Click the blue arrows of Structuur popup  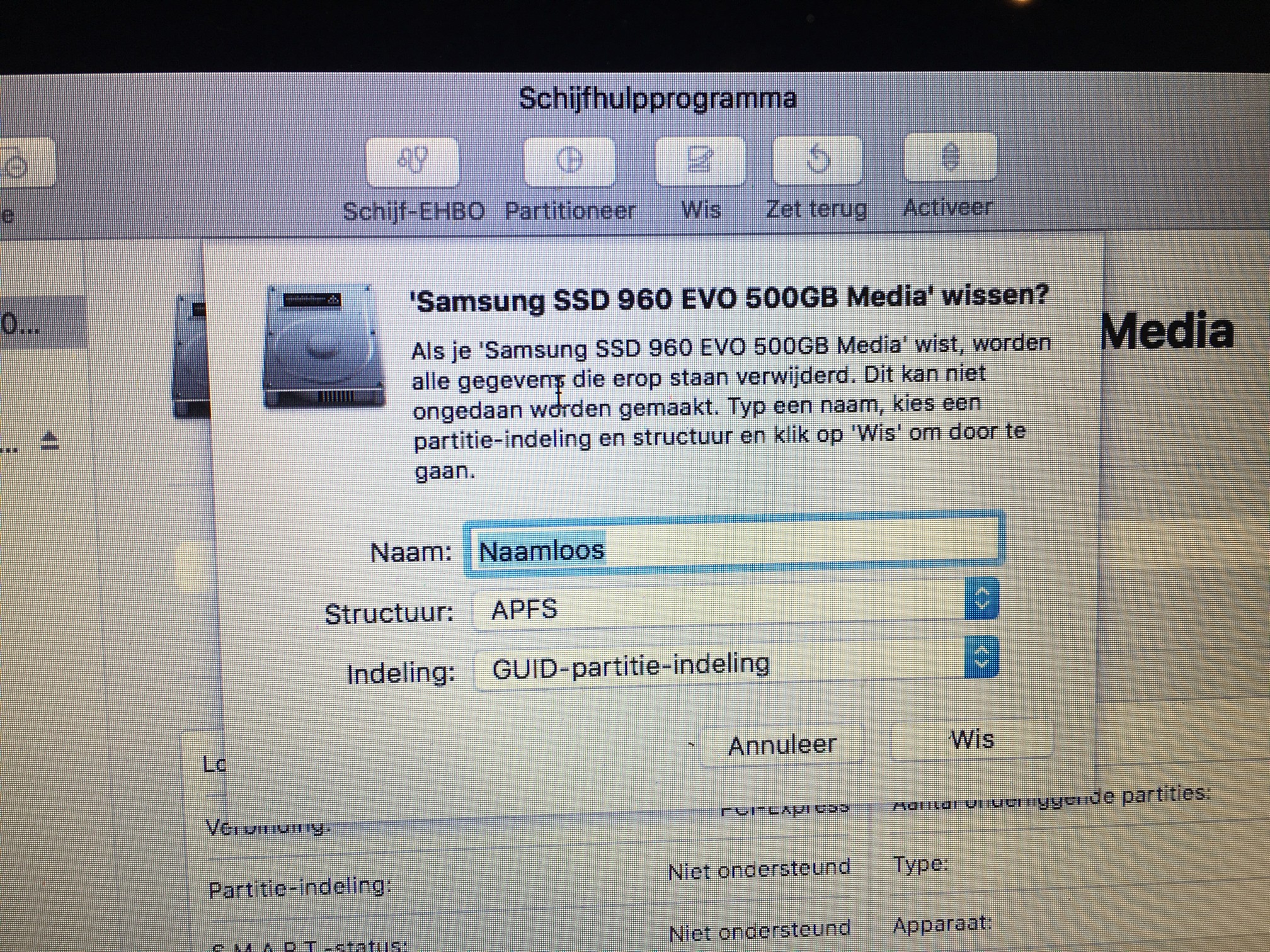click(981, 599)
